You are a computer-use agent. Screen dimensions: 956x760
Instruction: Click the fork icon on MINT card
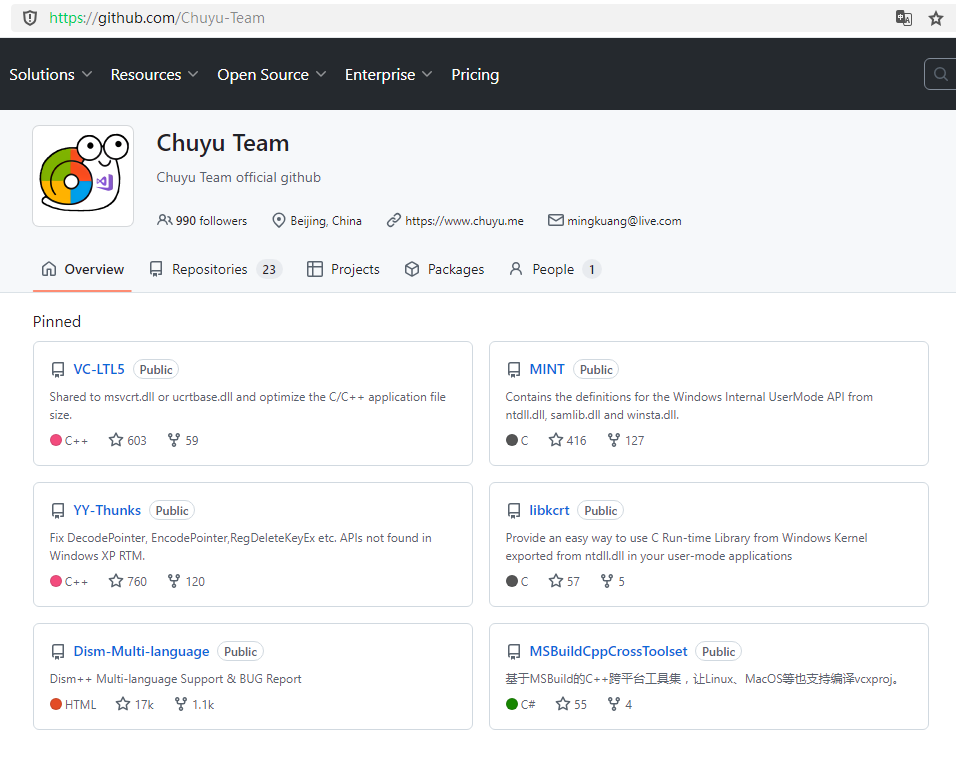pyautogui.click(x=614, y=440)
